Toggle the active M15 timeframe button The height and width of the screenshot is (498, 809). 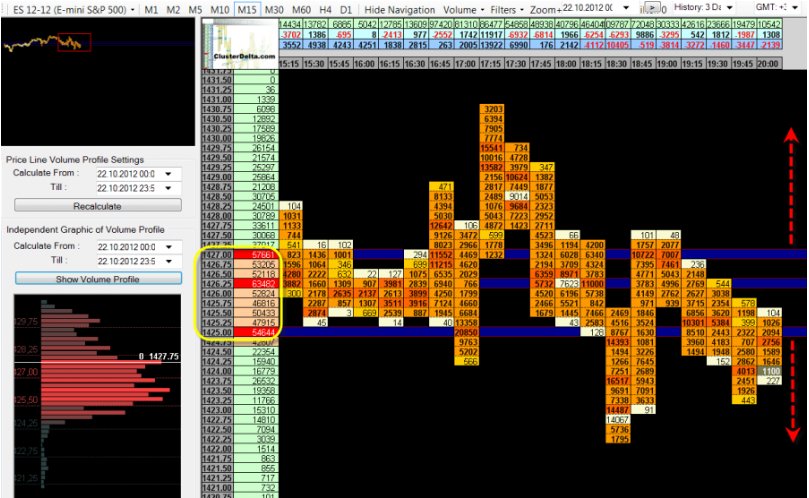pos(247,9)
